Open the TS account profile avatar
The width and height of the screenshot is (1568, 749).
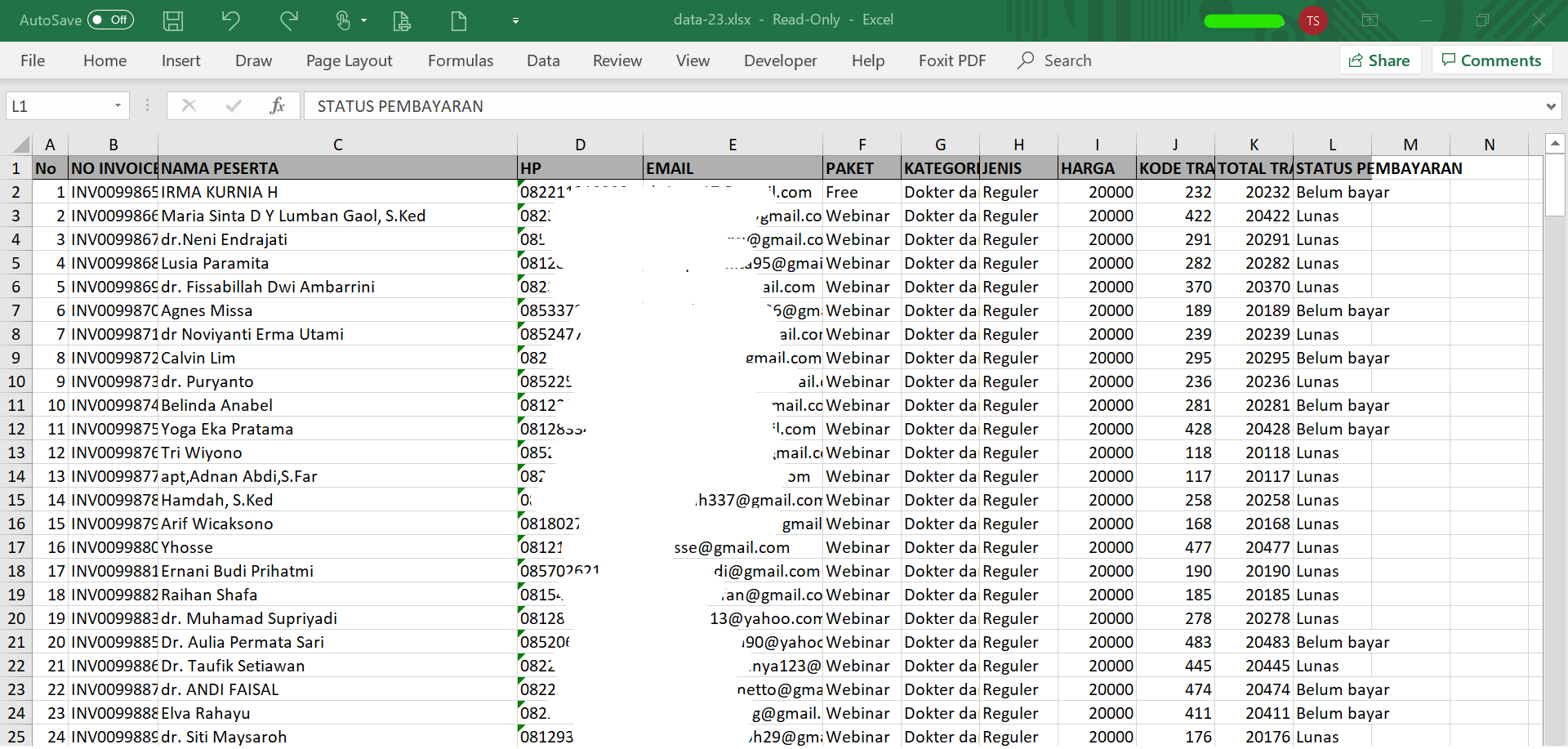pos(1312,20)
